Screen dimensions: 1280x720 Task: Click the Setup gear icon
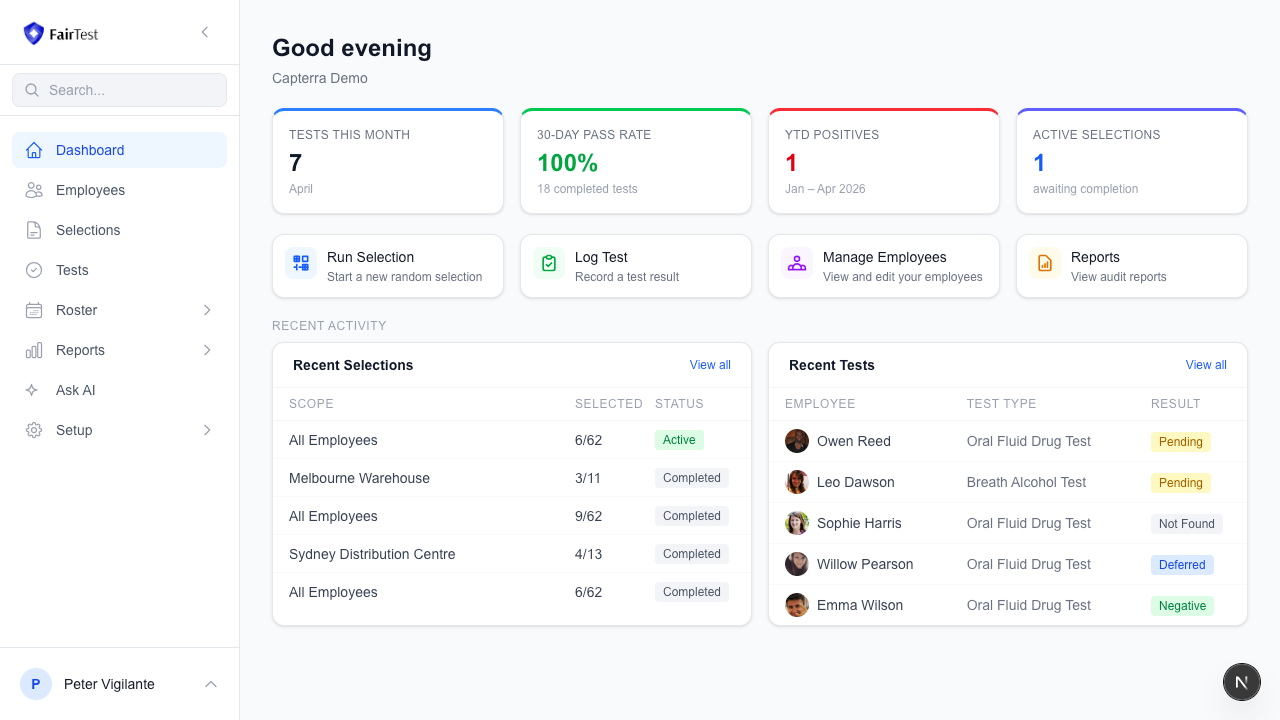click(x=34, y=430)
